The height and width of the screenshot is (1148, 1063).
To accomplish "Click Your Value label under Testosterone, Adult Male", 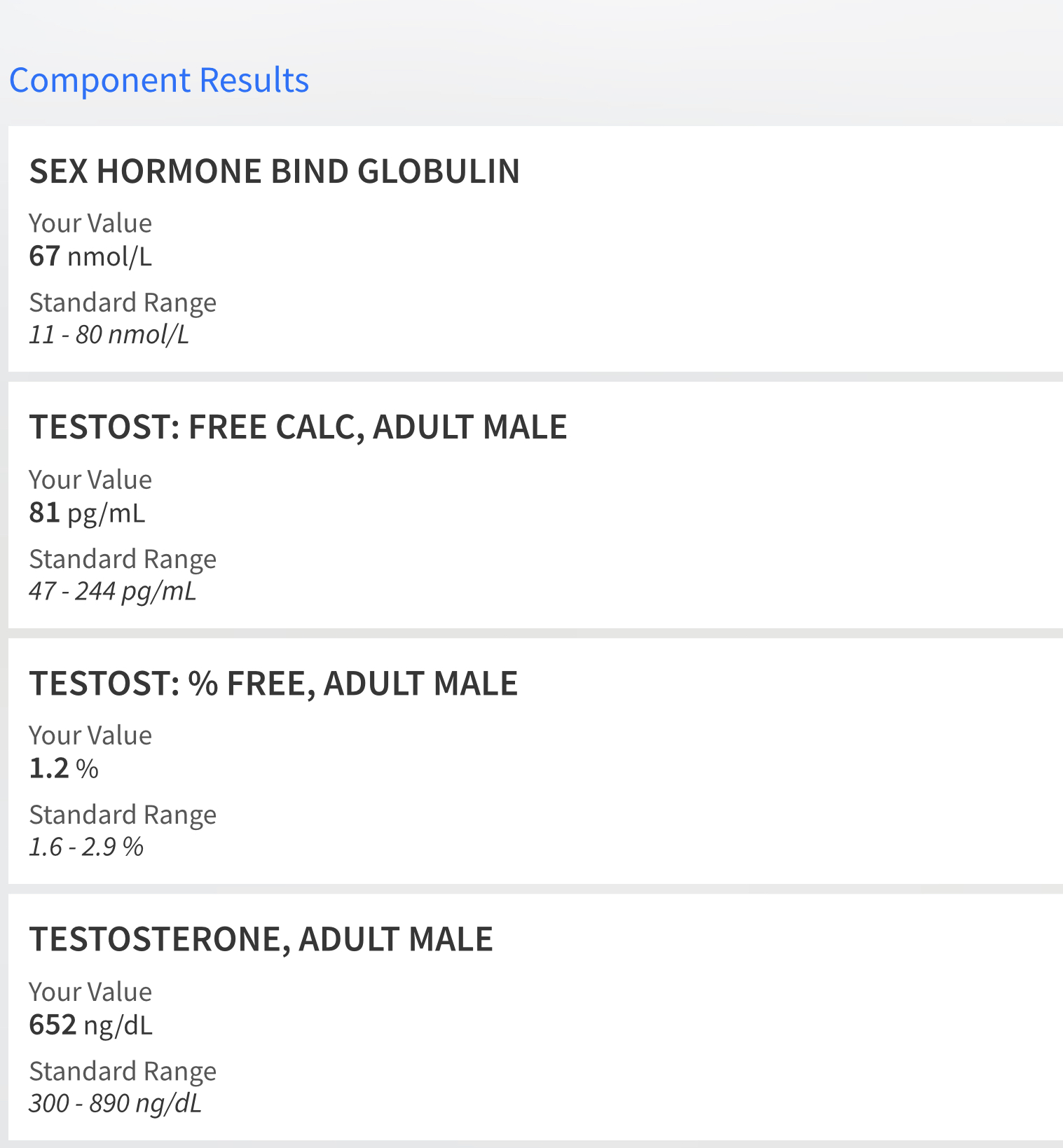I will pos(90,992).
